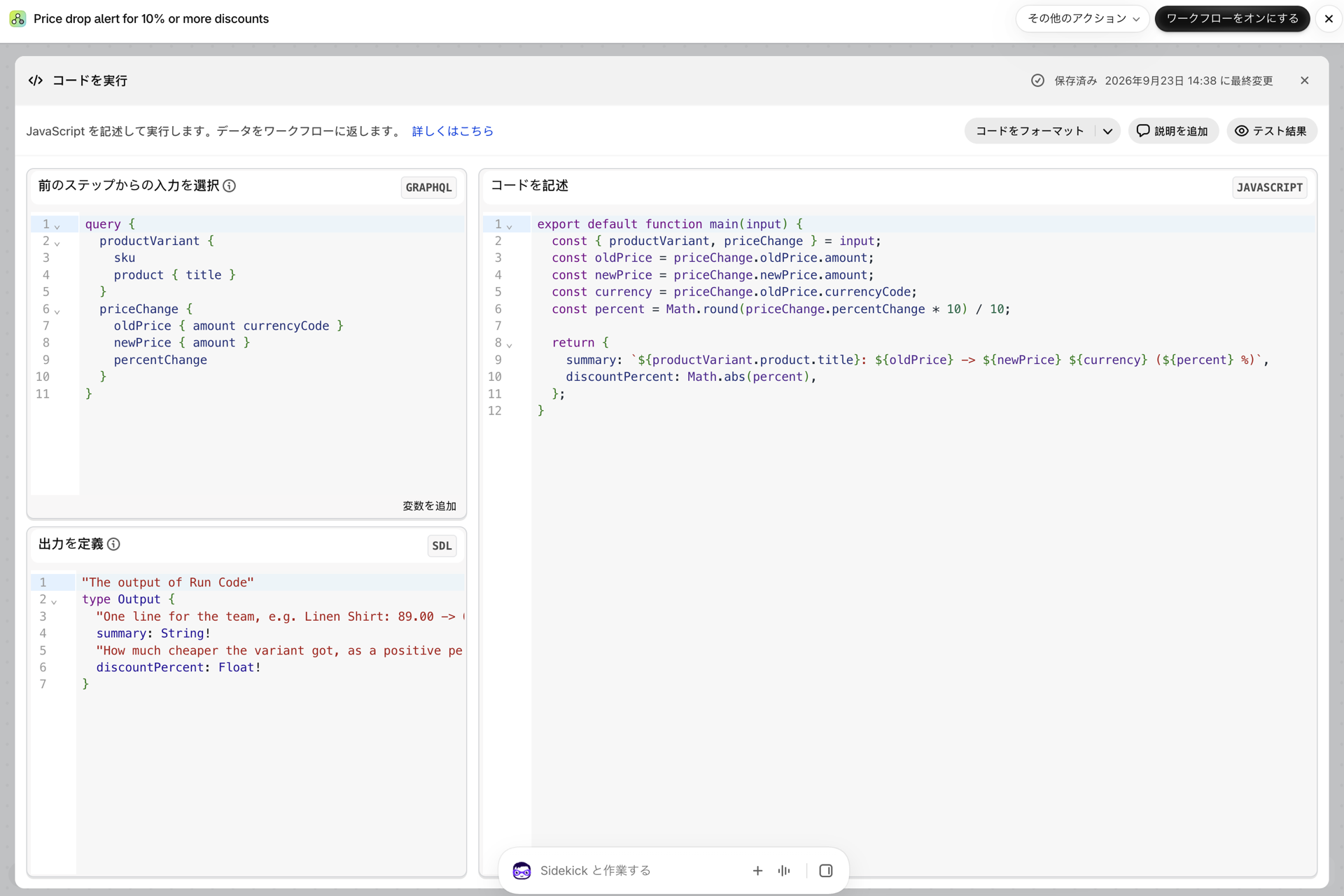The image size is (1344, 896).
Task: Click the plus icon in Sidekick bar
Action: (757, 870)
